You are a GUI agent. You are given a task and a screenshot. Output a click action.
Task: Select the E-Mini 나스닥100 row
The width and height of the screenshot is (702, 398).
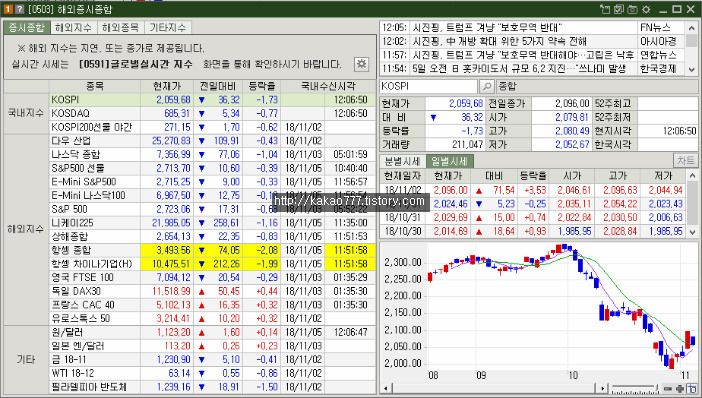[x=212, y=195]
